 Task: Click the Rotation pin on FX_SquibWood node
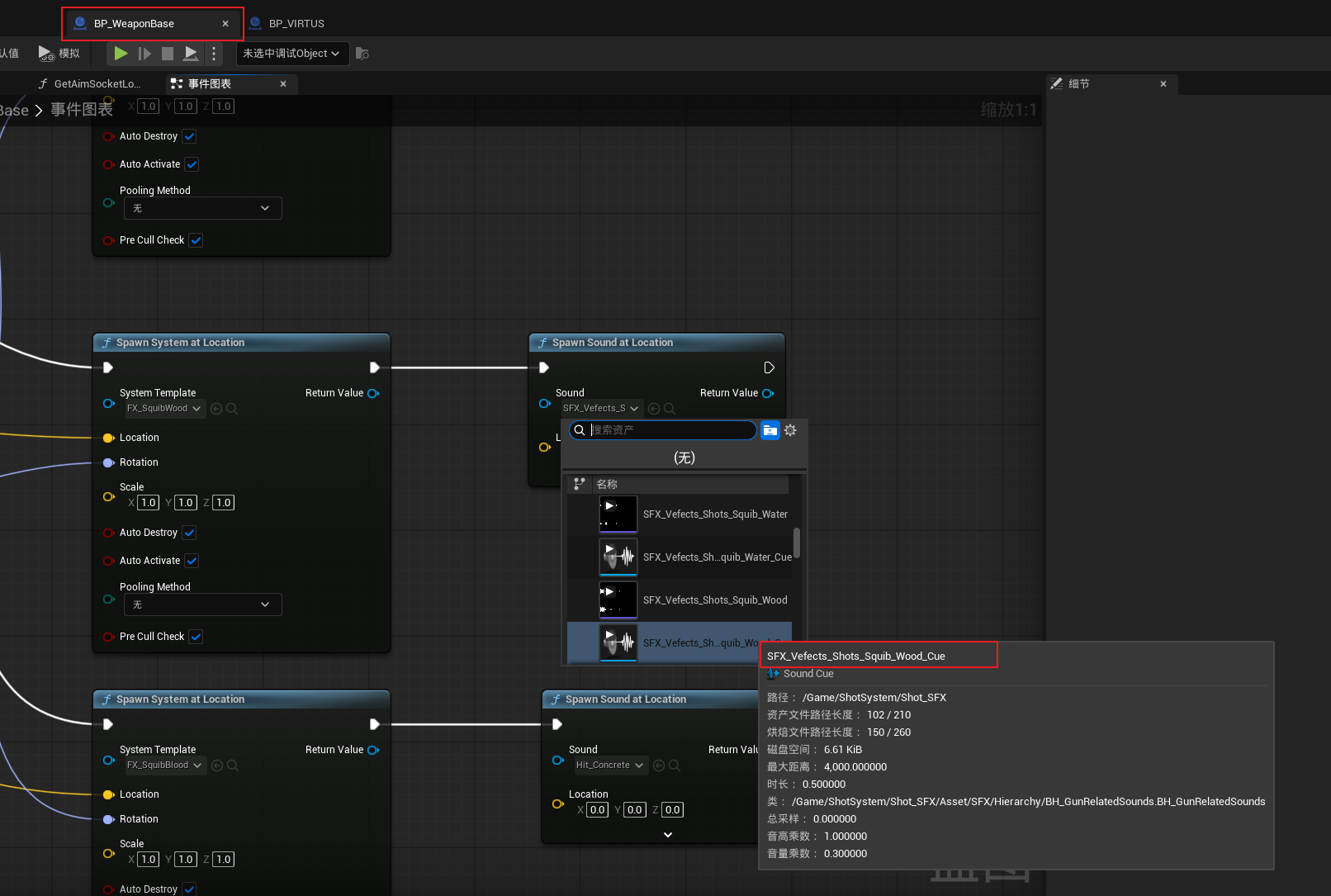pos(108,462)
